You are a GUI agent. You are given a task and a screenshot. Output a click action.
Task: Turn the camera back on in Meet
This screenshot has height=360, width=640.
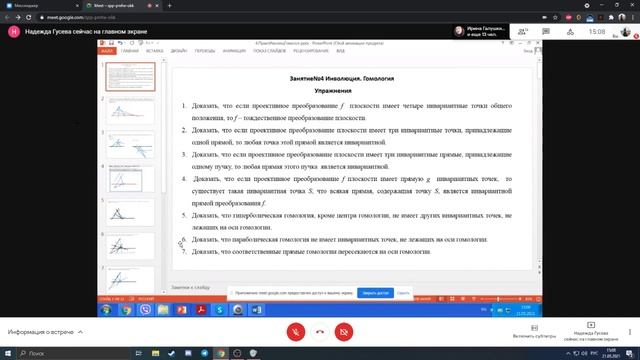(x=344, y=332)
